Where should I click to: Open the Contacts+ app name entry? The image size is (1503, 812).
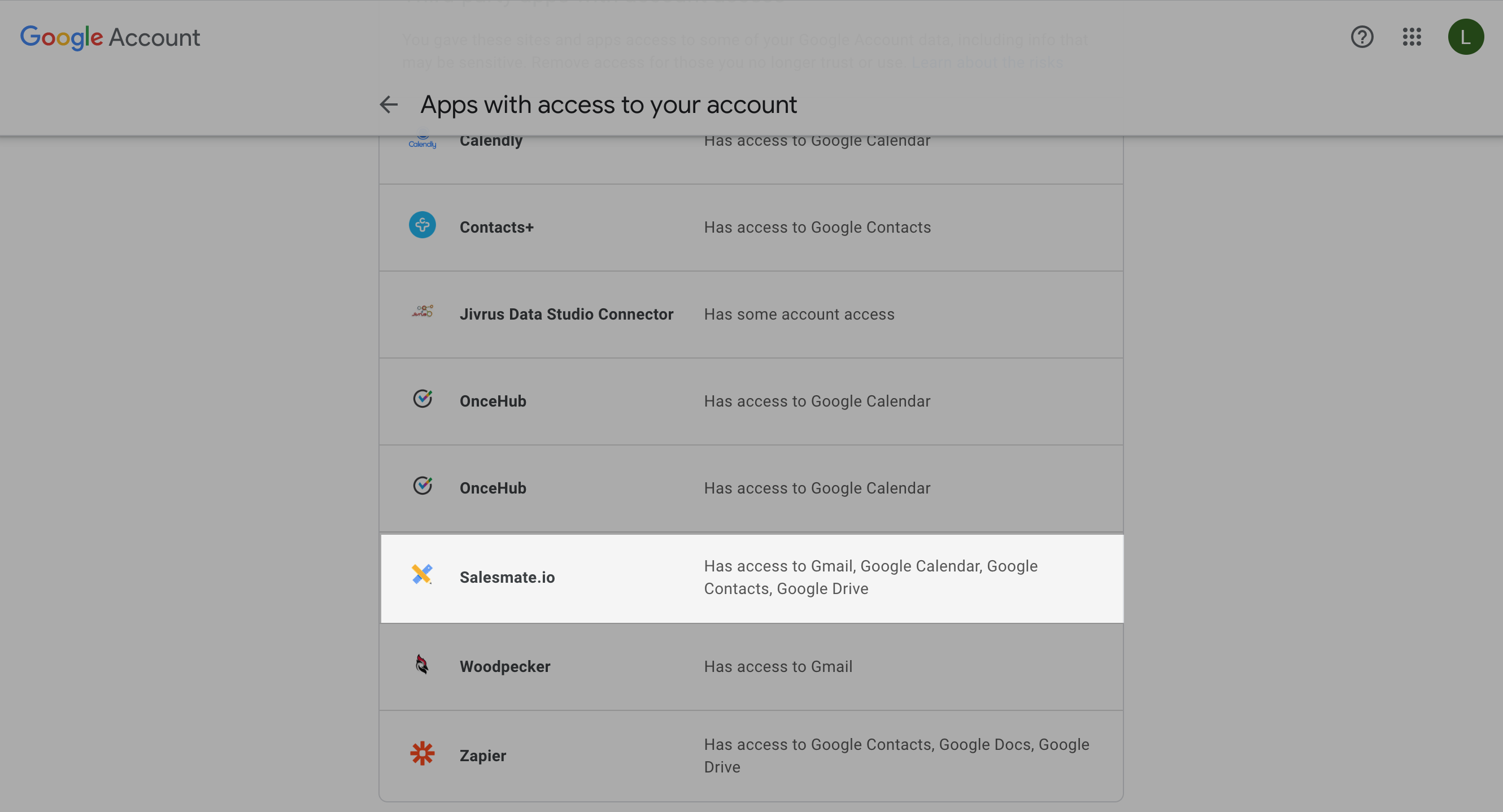click(496, 228)
